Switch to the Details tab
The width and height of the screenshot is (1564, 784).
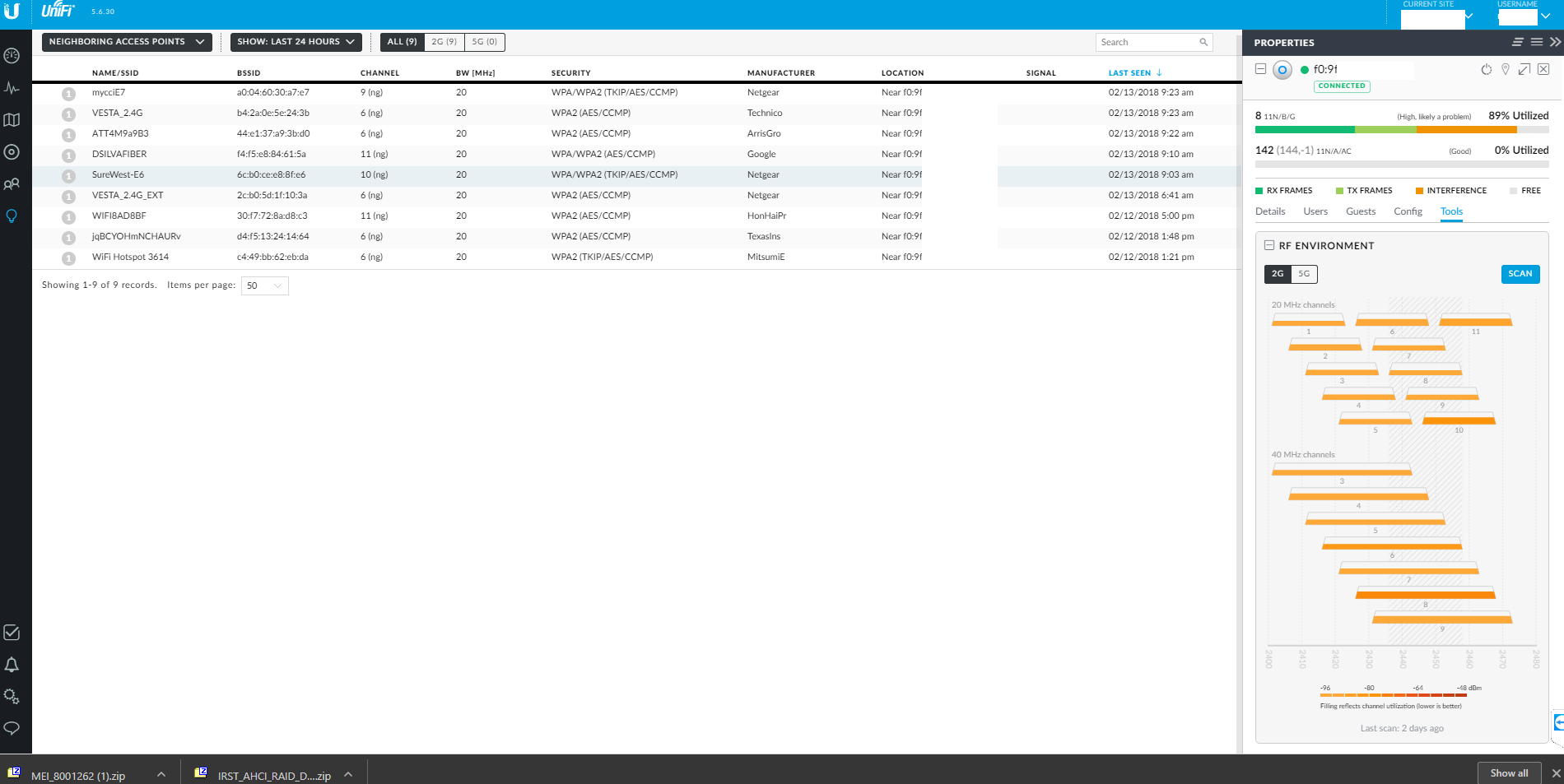[1269, 211]
